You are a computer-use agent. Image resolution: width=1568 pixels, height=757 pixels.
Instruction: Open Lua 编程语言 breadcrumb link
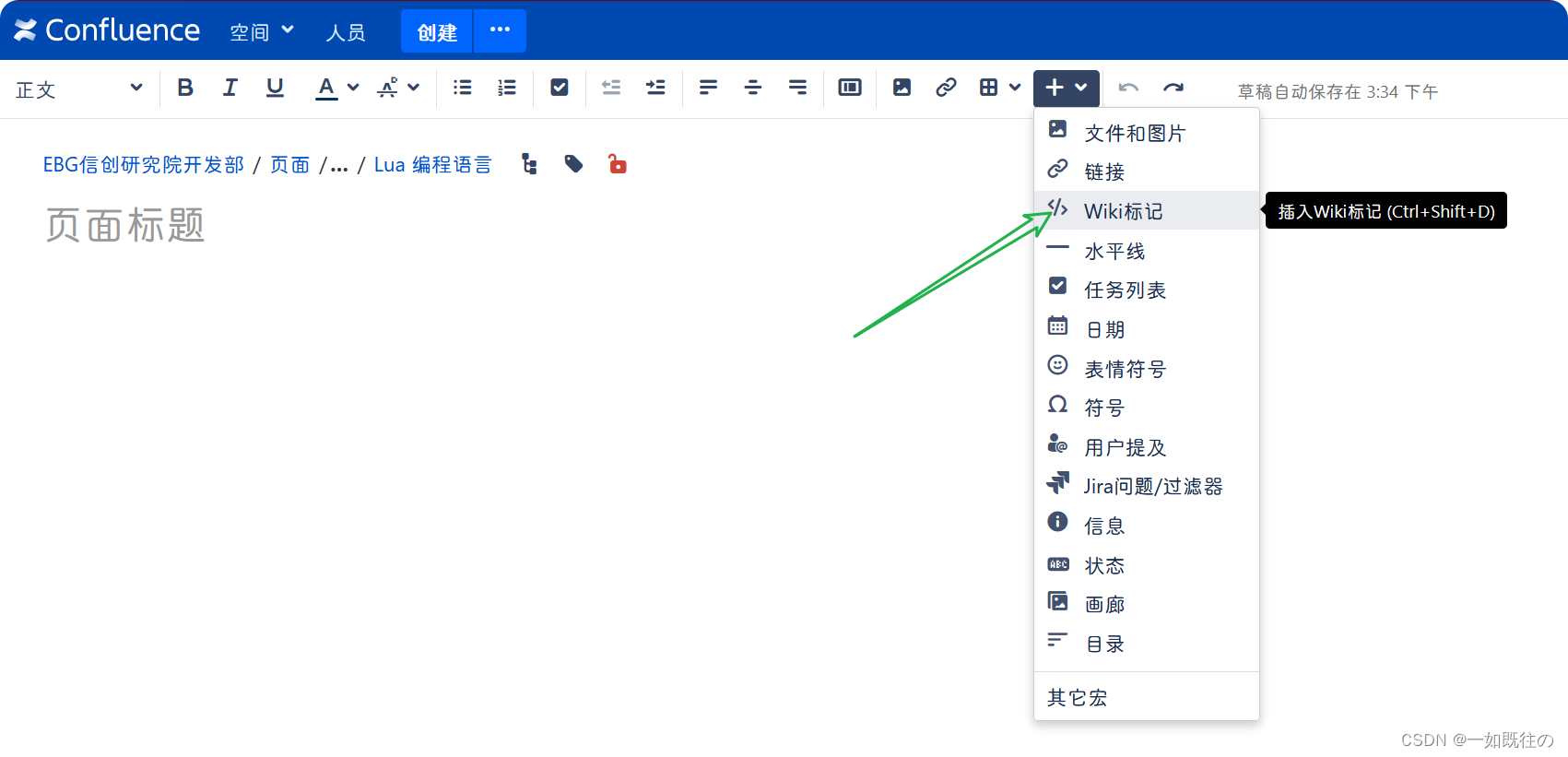click(x=433, y=164)
